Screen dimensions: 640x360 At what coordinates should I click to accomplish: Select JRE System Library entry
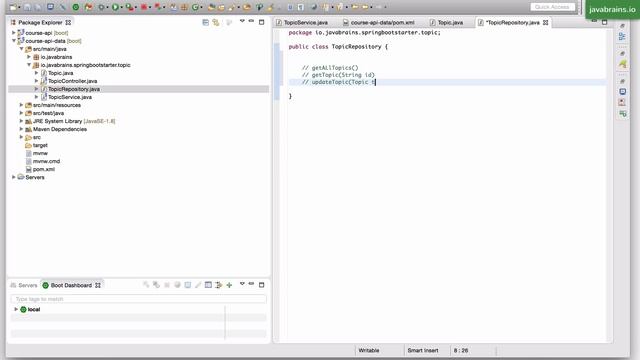coord(74,121)
